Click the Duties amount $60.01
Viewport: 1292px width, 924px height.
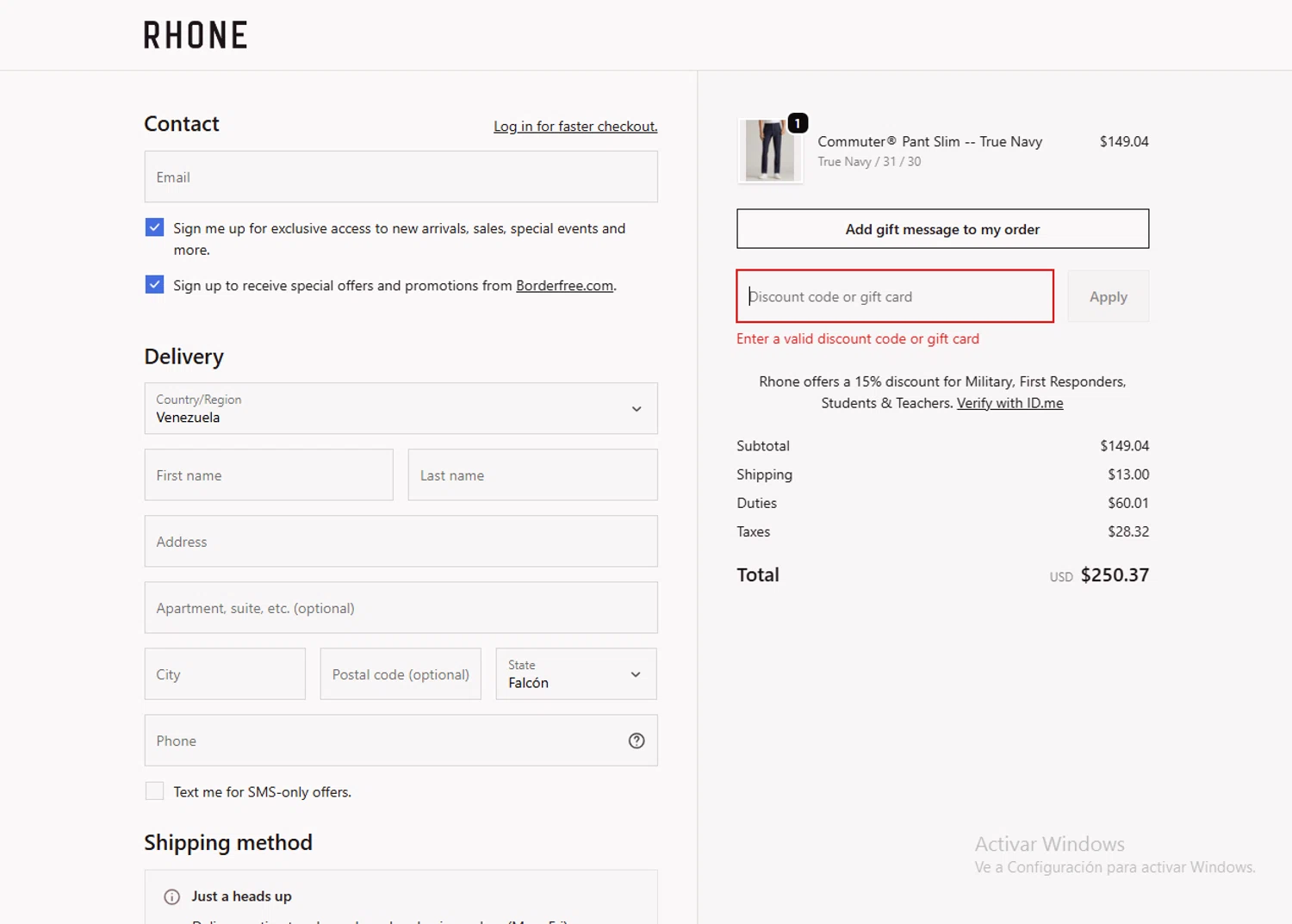click(x=1128, y=503)
